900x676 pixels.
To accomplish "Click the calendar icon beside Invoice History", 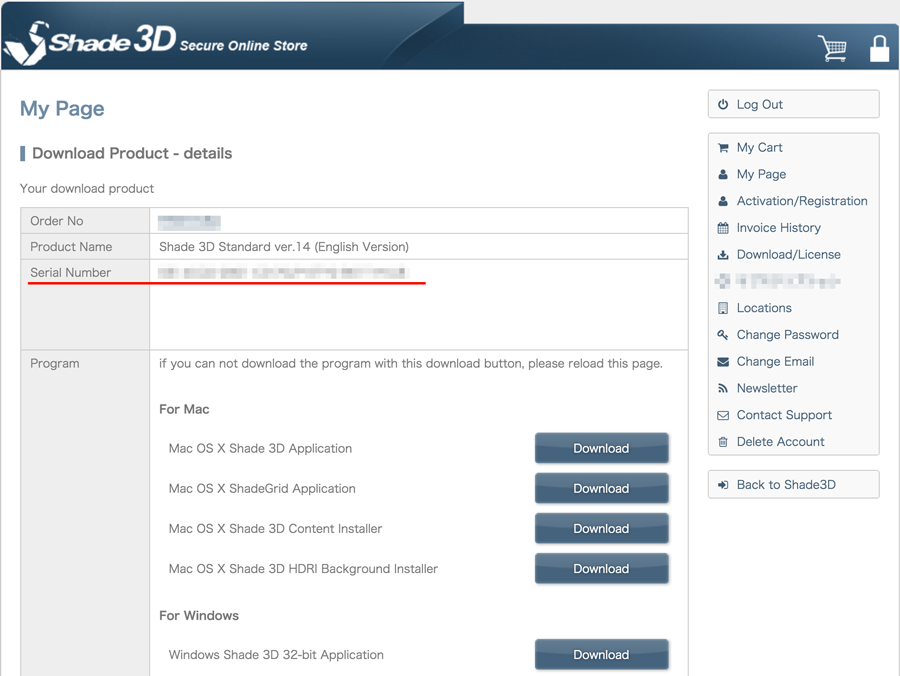I will pyautogui.click(x=723, y=228).
